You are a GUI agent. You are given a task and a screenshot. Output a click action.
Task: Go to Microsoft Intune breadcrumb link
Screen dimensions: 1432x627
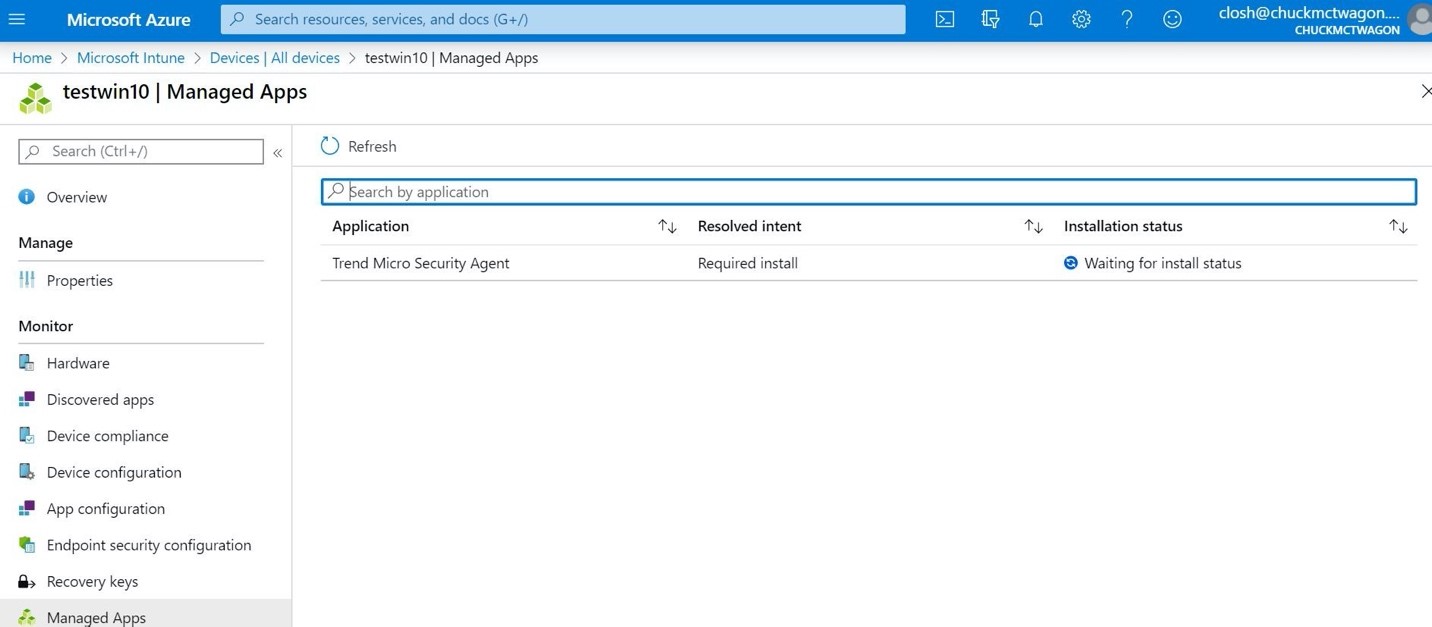click(131, 58)
